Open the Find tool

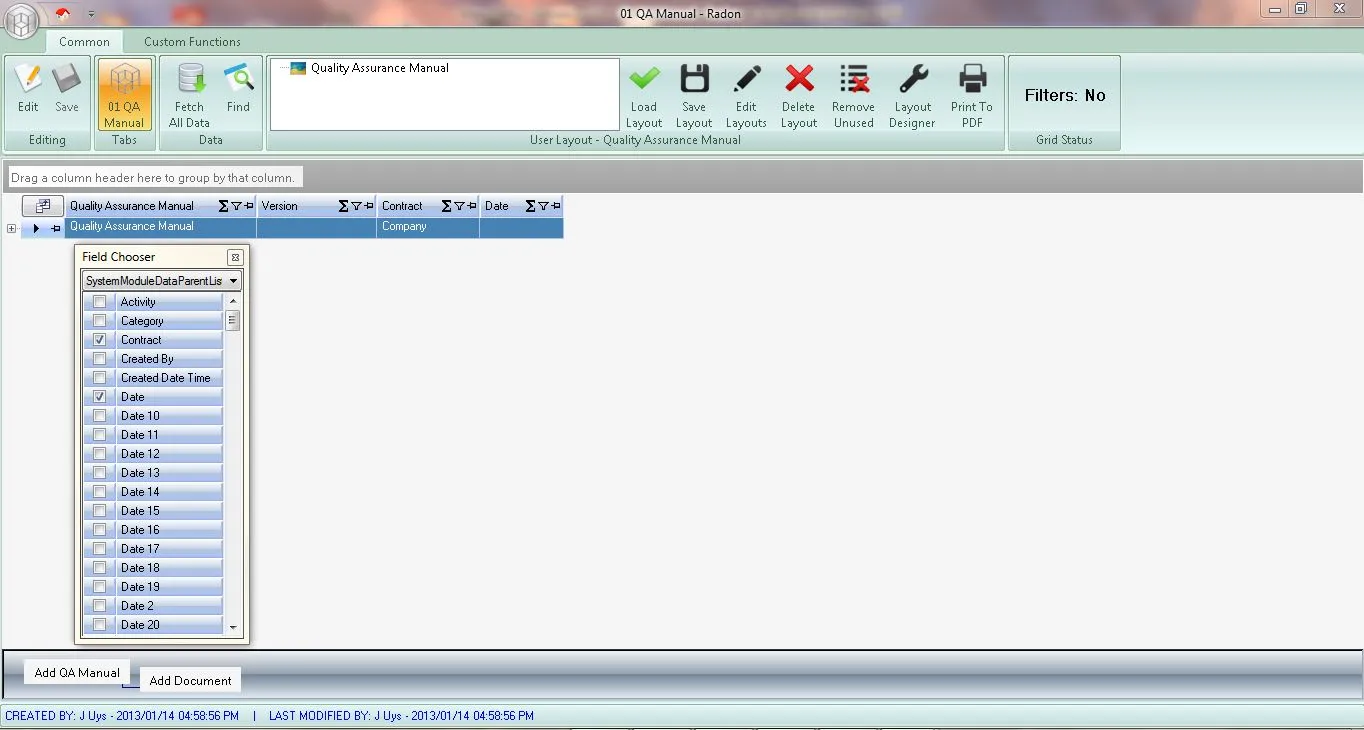pos(238,88)
